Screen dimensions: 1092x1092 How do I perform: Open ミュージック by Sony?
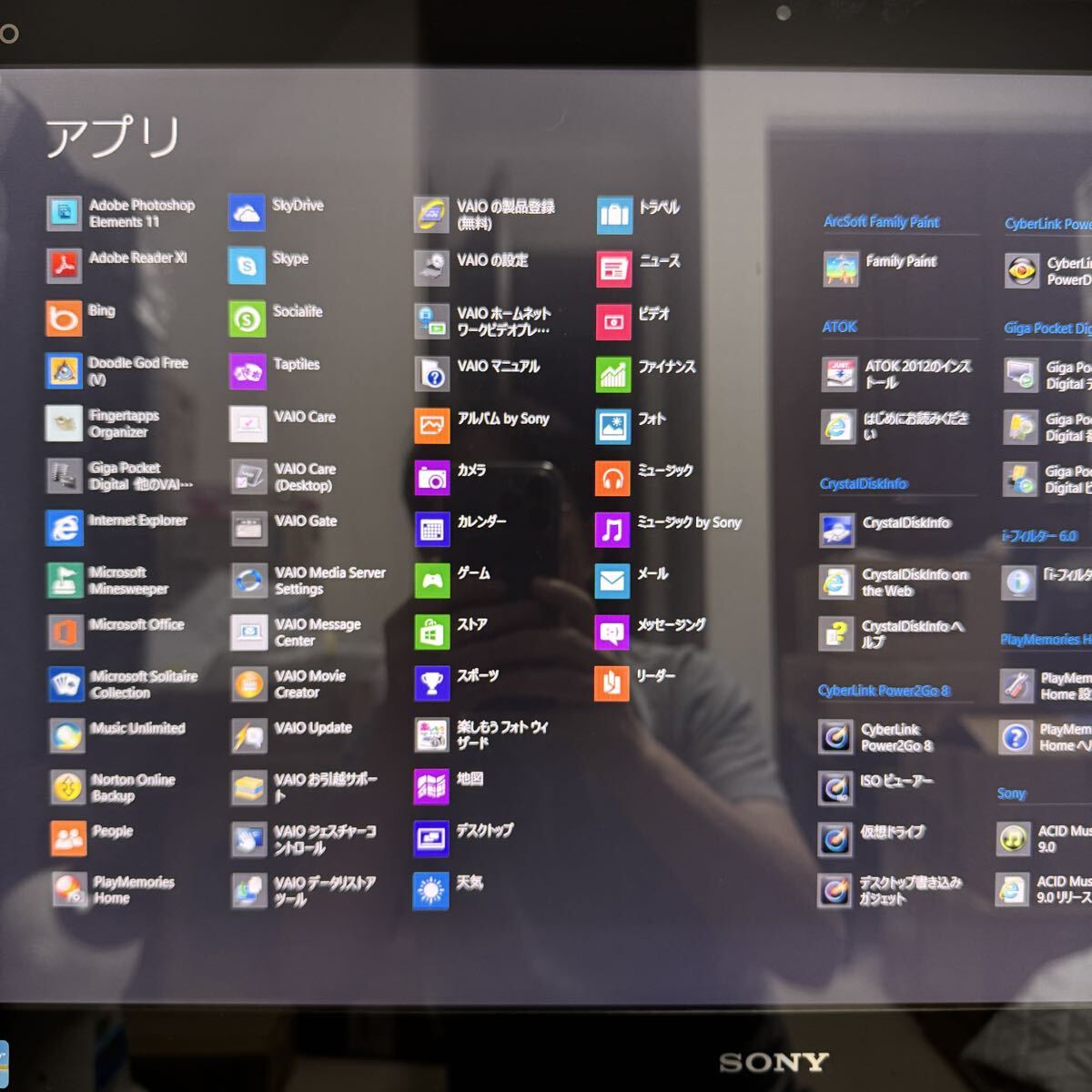(669, 530)
